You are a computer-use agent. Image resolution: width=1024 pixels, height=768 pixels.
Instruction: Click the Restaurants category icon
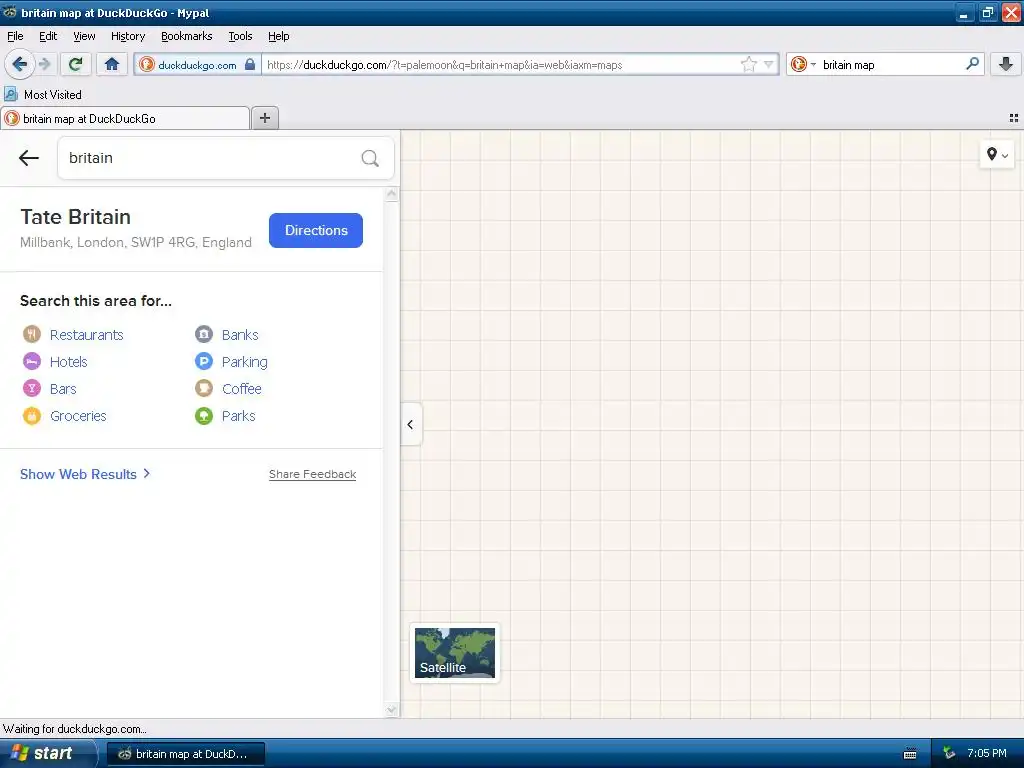[x=32, y=334]
